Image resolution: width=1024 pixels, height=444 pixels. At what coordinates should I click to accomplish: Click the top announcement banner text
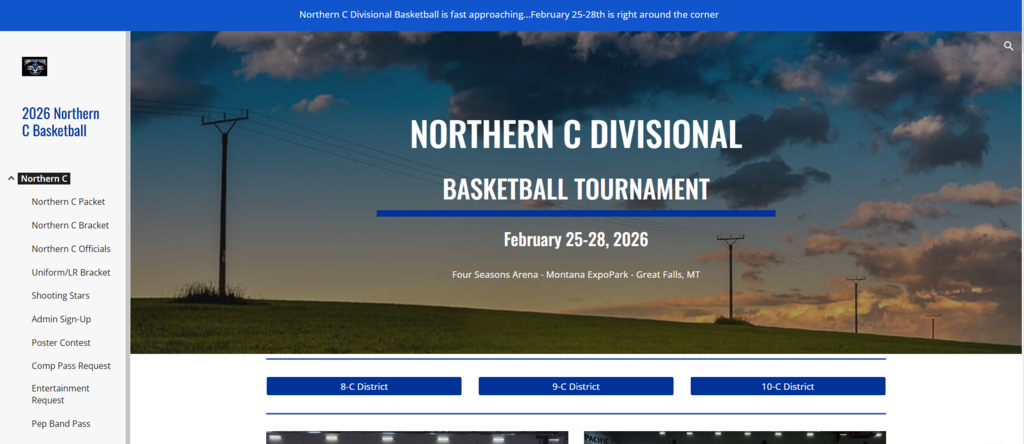tap(509, 15)
